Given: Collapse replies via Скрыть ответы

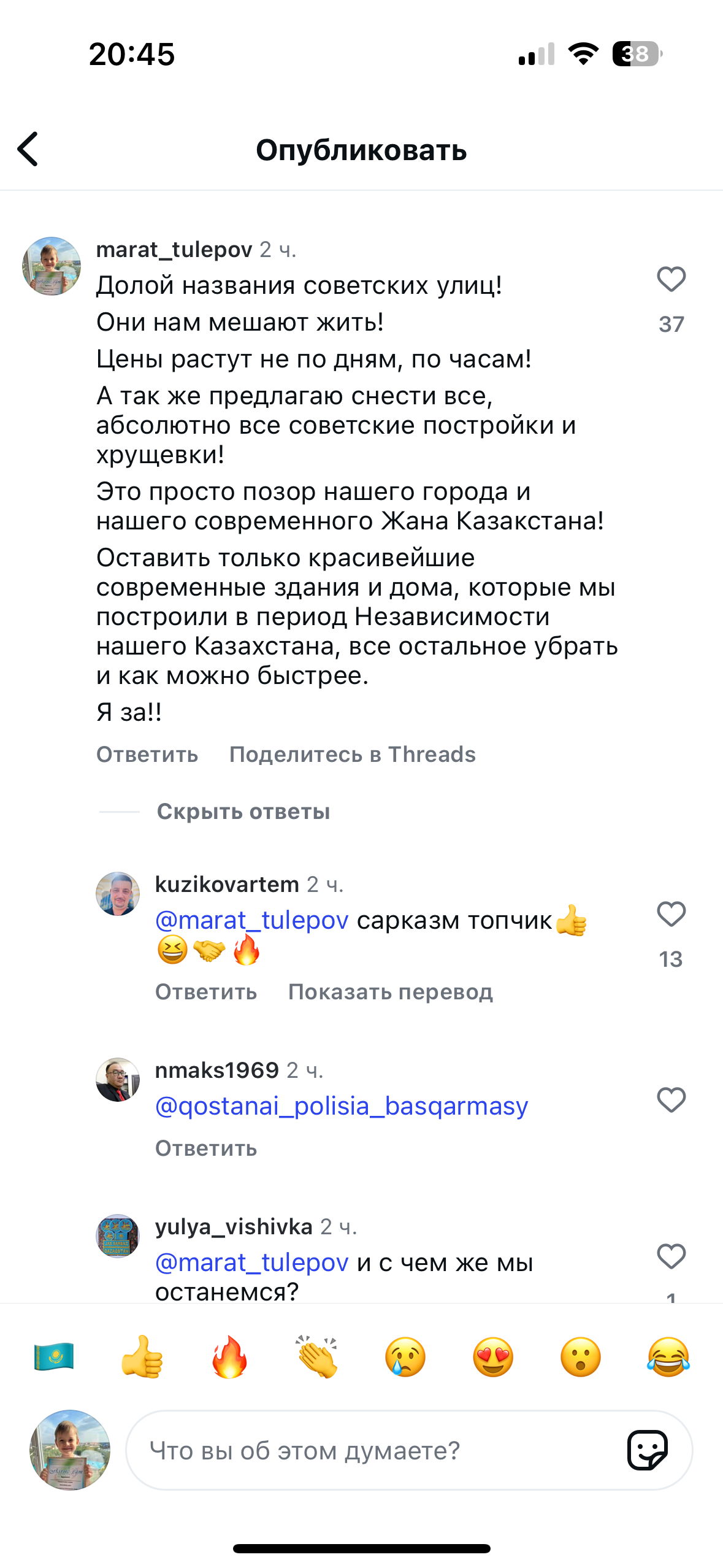Looking at the screenshot, I should click(243, 812).
